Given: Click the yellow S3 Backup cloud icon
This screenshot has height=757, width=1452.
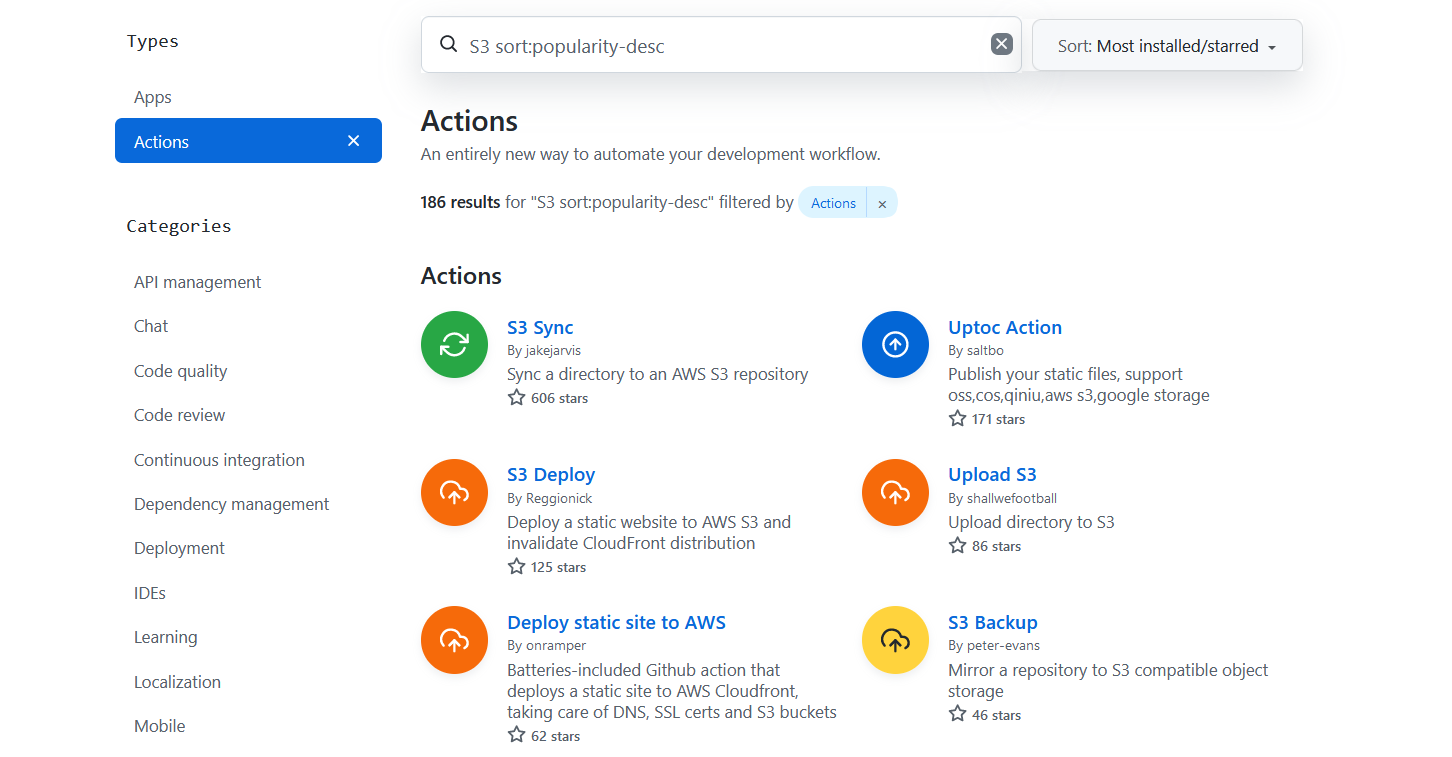Looking at the screenshot, I should pyautogui.click(x=895, y=639).
